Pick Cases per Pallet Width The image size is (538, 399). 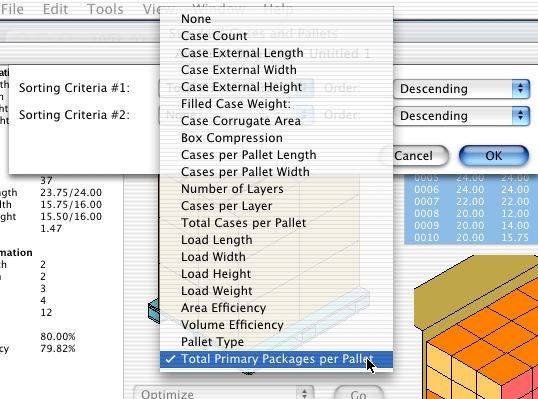click(x=276, y=172)
